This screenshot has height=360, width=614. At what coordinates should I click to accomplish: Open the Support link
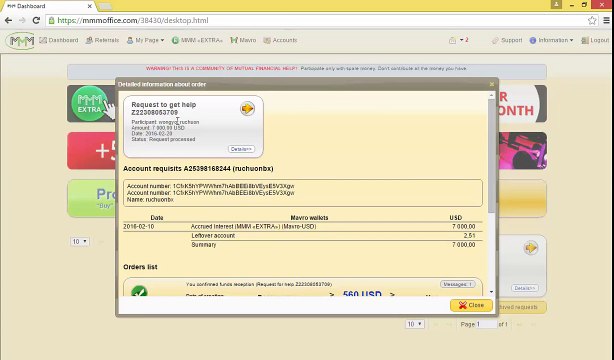(507, 40)
